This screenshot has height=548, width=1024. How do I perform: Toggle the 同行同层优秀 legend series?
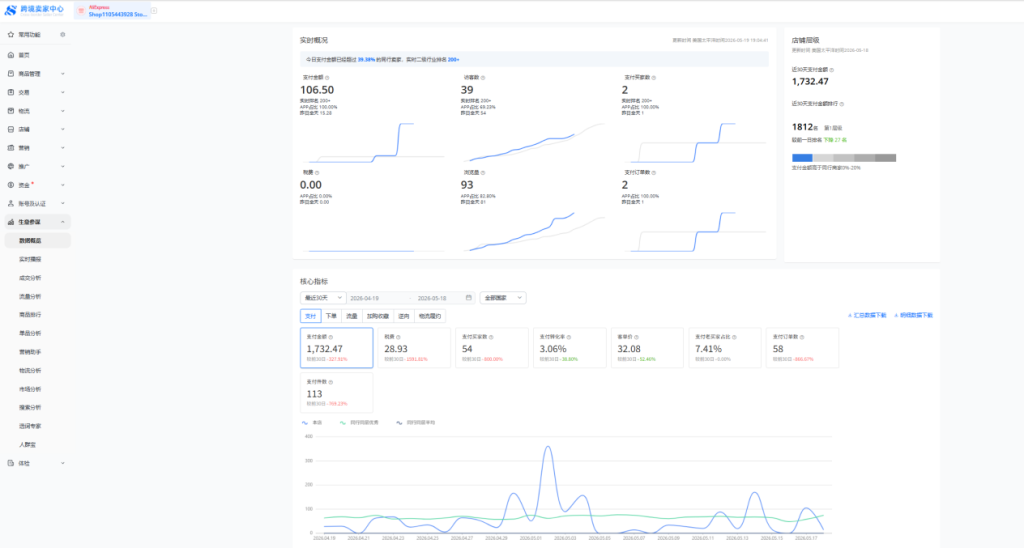point(359,423)
